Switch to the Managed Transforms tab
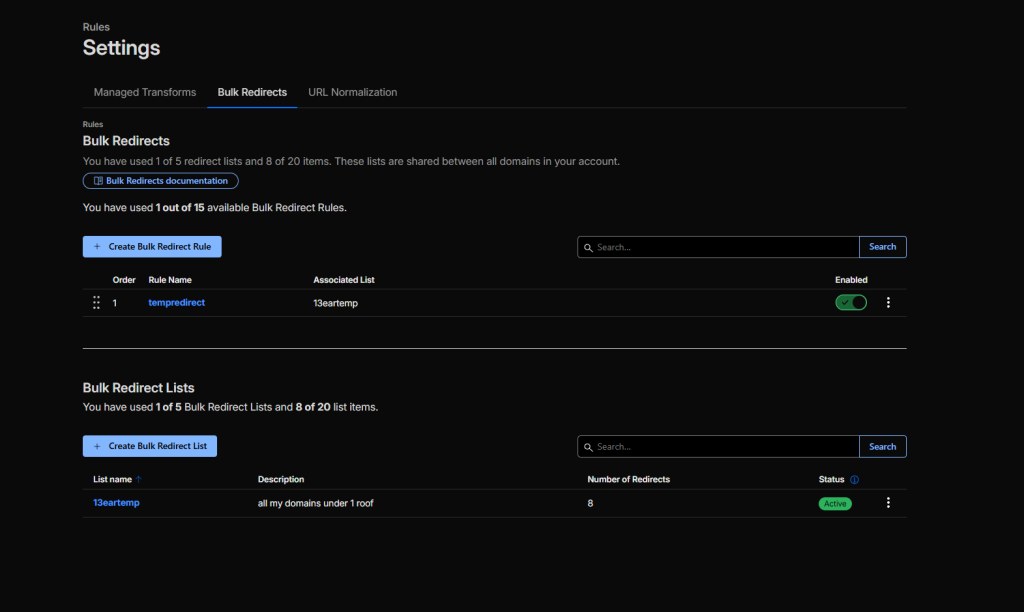1024x612 pixels. tap(144, 92)
